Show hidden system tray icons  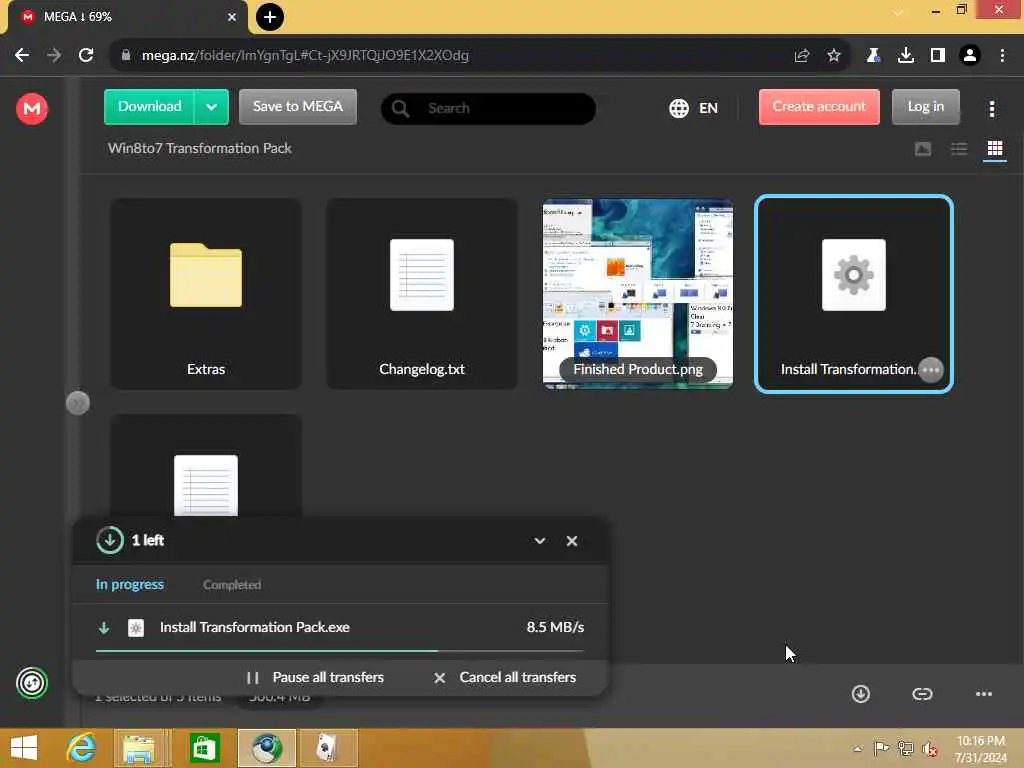[x=857, y=748]
